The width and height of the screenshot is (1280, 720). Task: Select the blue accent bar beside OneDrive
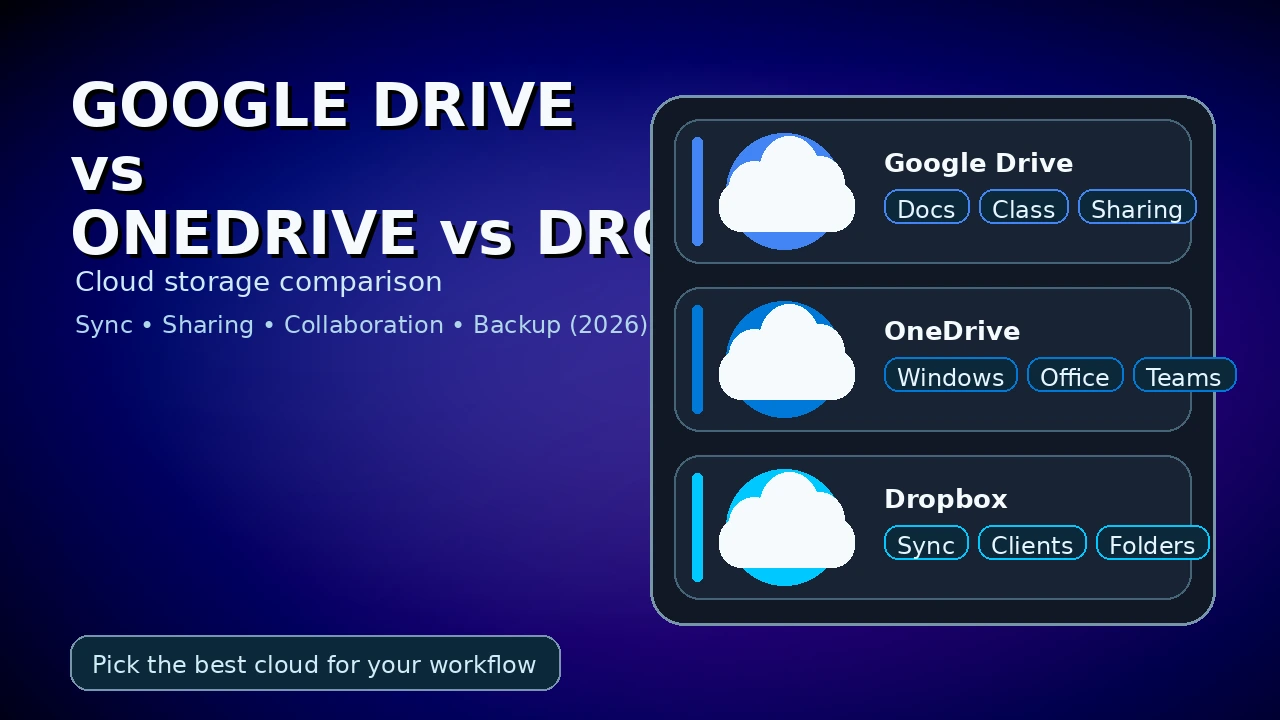coord(697,360)
